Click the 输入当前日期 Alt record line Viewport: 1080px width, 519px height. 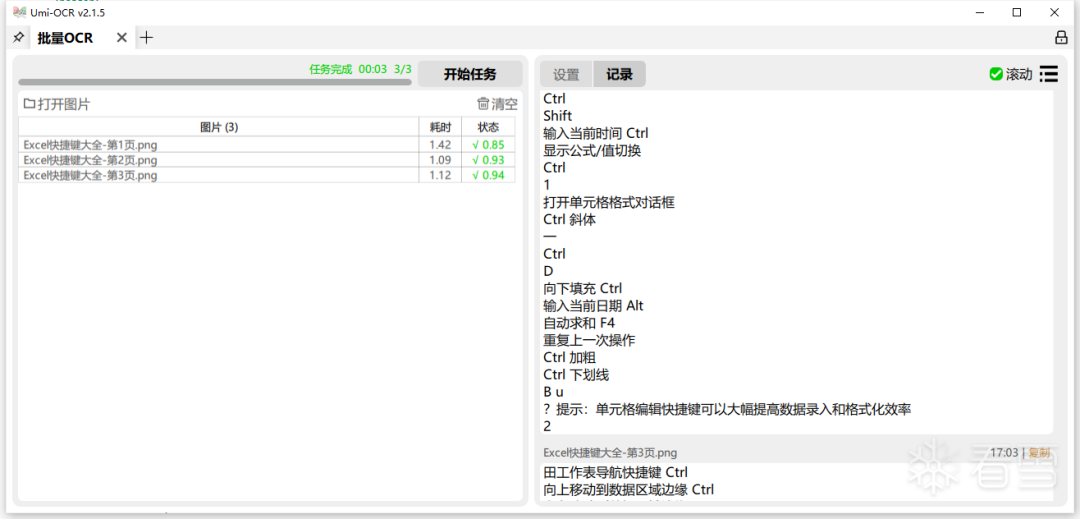[593, 306]
